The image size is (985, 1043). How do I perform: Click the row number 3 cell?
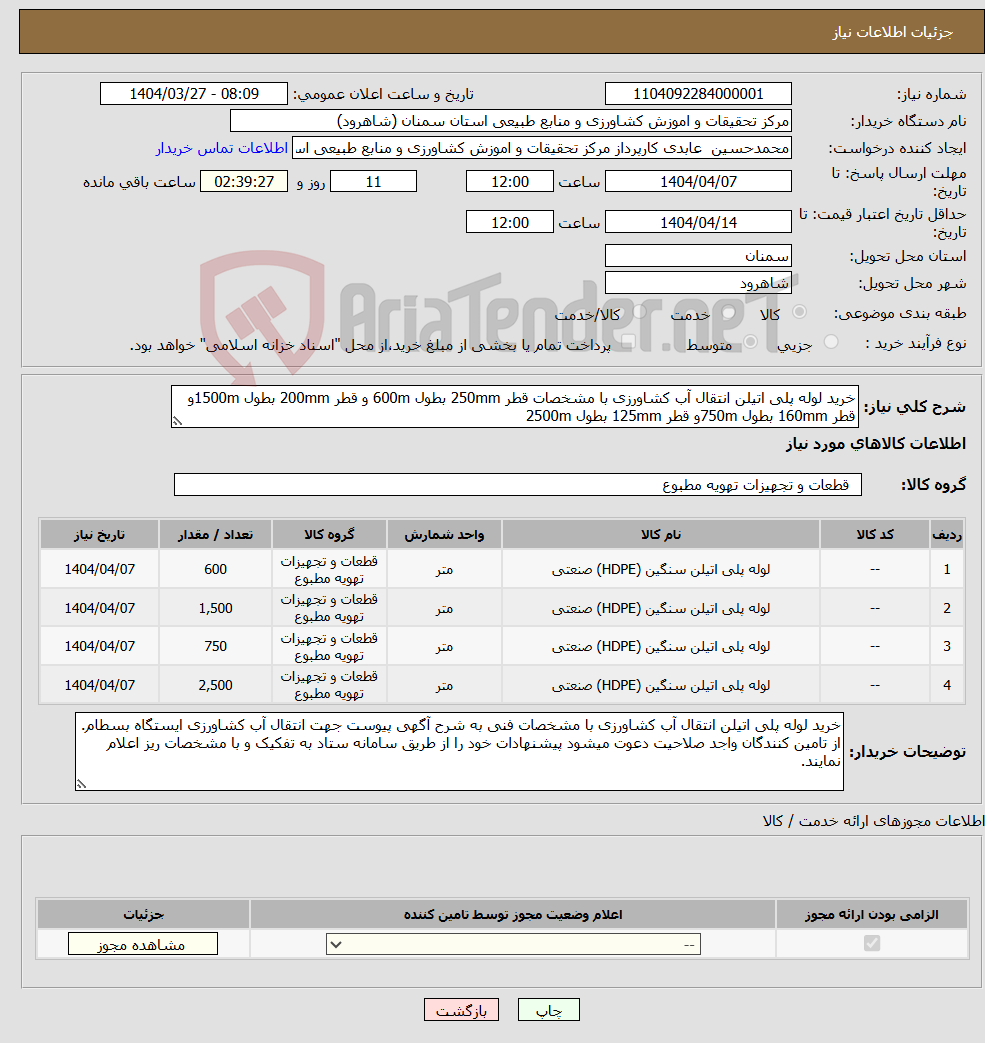tap(946, 647)
